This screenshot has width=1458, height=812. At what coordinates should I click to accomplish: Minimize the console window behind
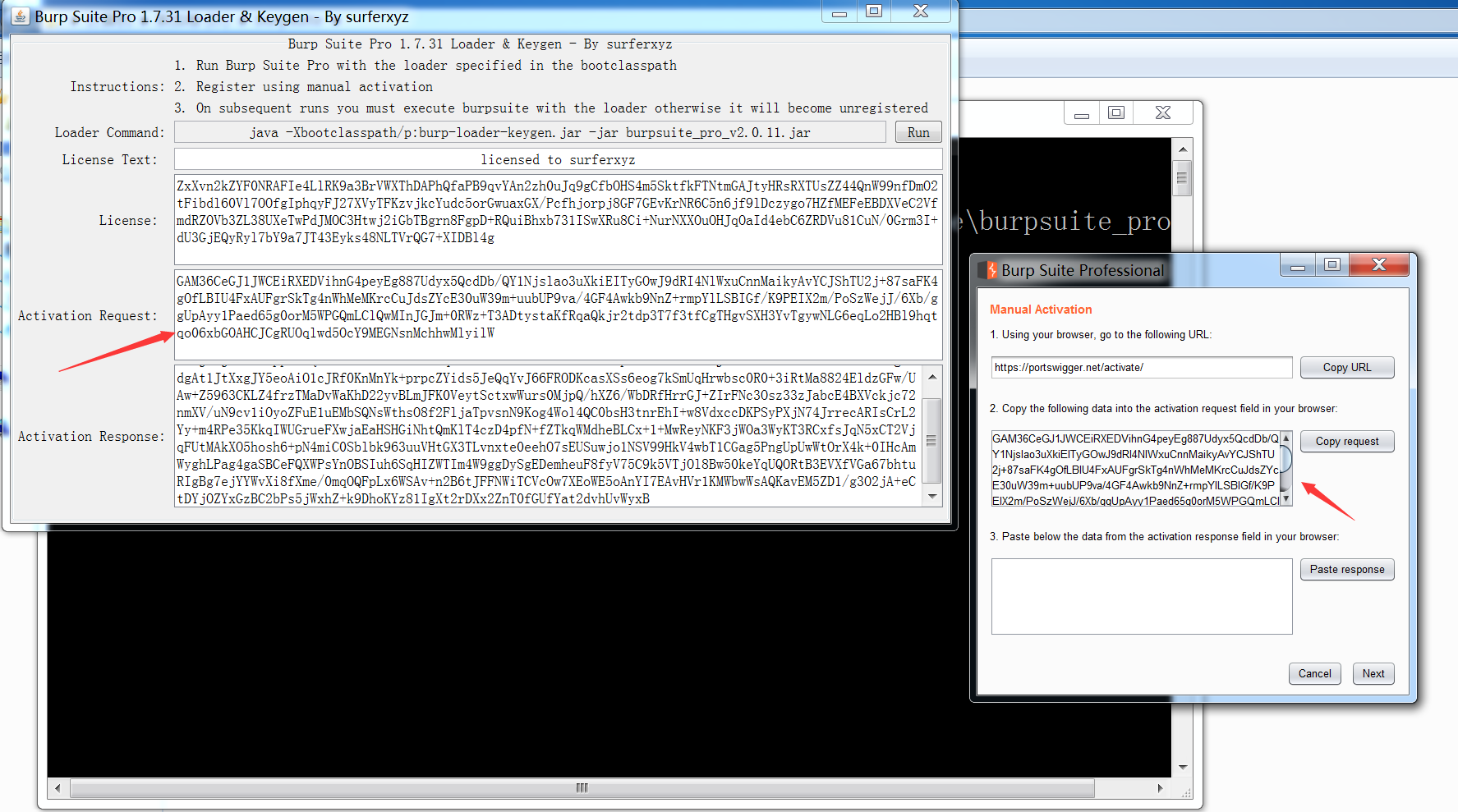[x=1082, y=113]
